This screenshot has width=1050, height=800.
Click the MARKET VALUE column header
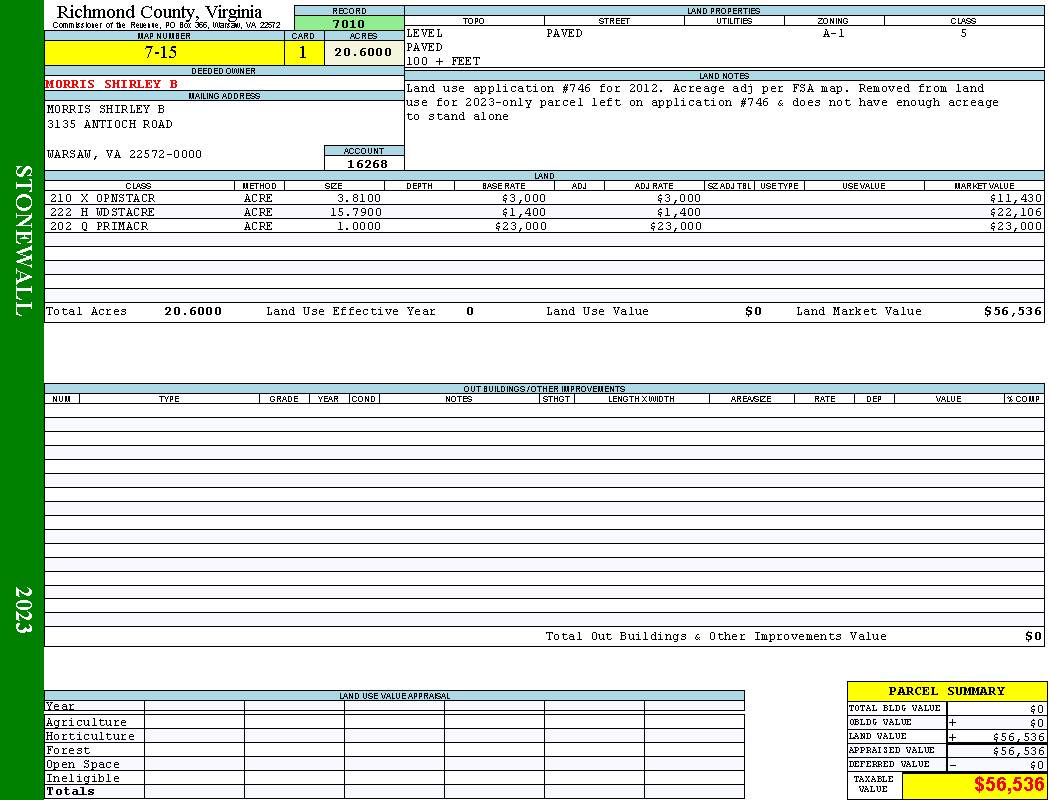[x=984, y=185]
